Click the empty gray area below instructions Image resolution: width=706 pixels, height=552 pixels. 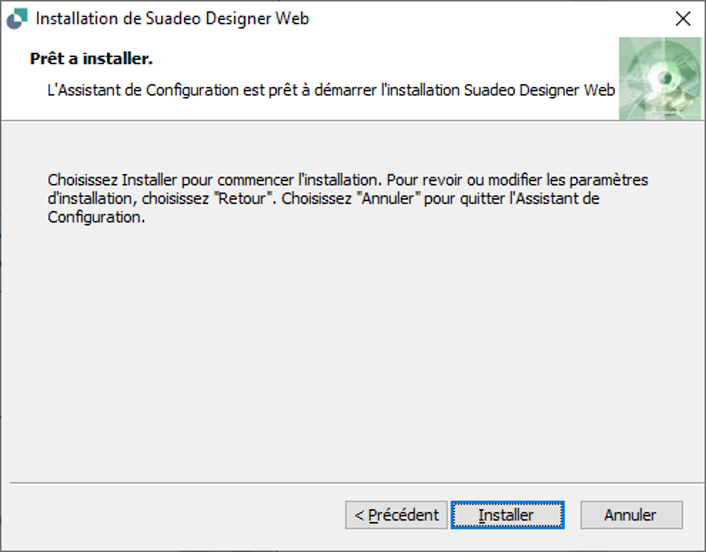coord(351,351)
